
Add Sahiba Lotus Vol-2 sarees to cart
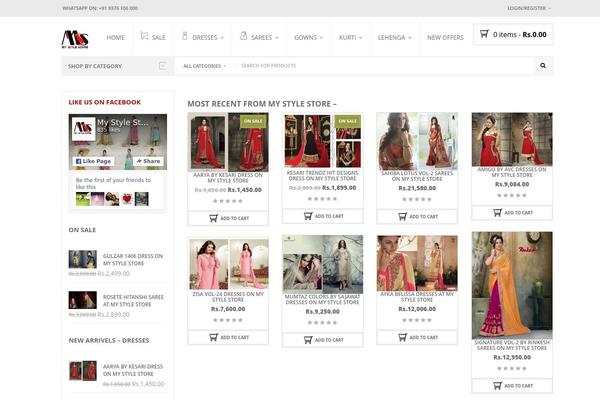click(417, 217)
